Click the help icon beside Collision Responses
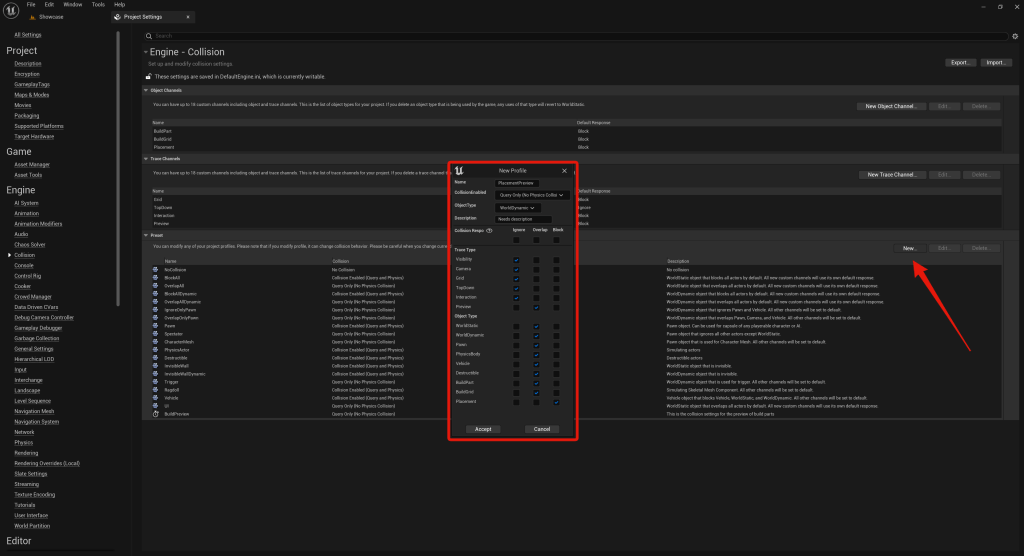Image resolution: width=1024 pixels, height=556 pixels. [x=488, y=230]
